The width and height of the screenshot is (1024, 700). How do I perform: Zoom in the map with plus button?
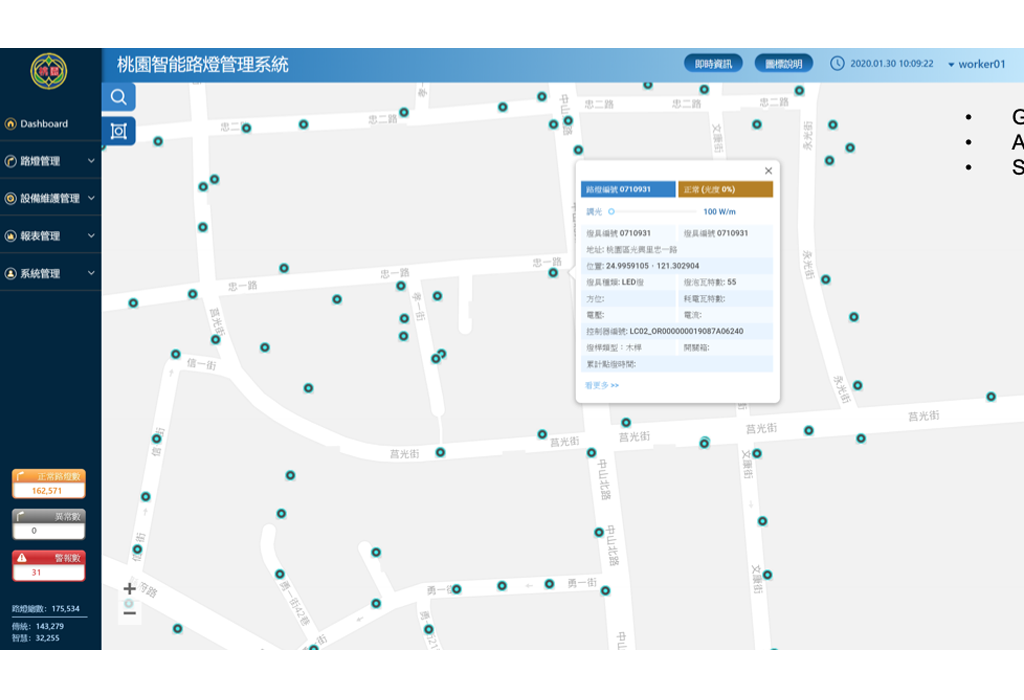click(129, 588)
